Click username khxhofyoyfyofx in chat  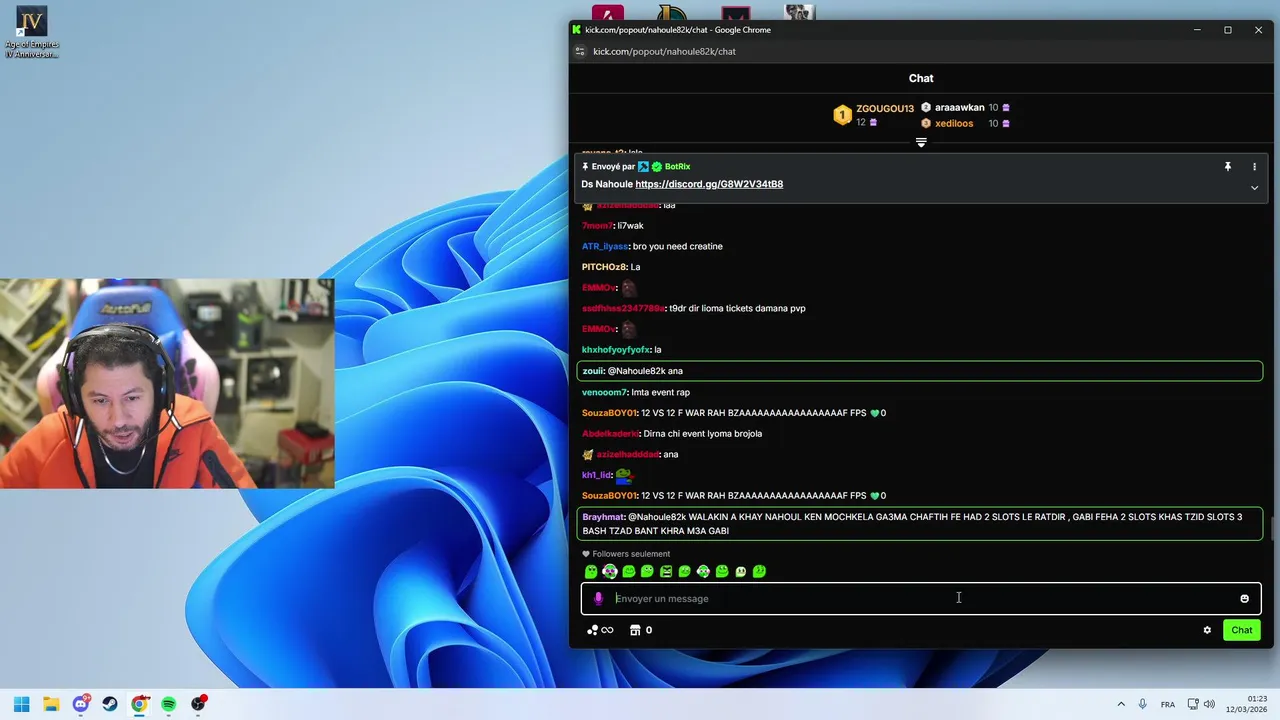point(616,350)
